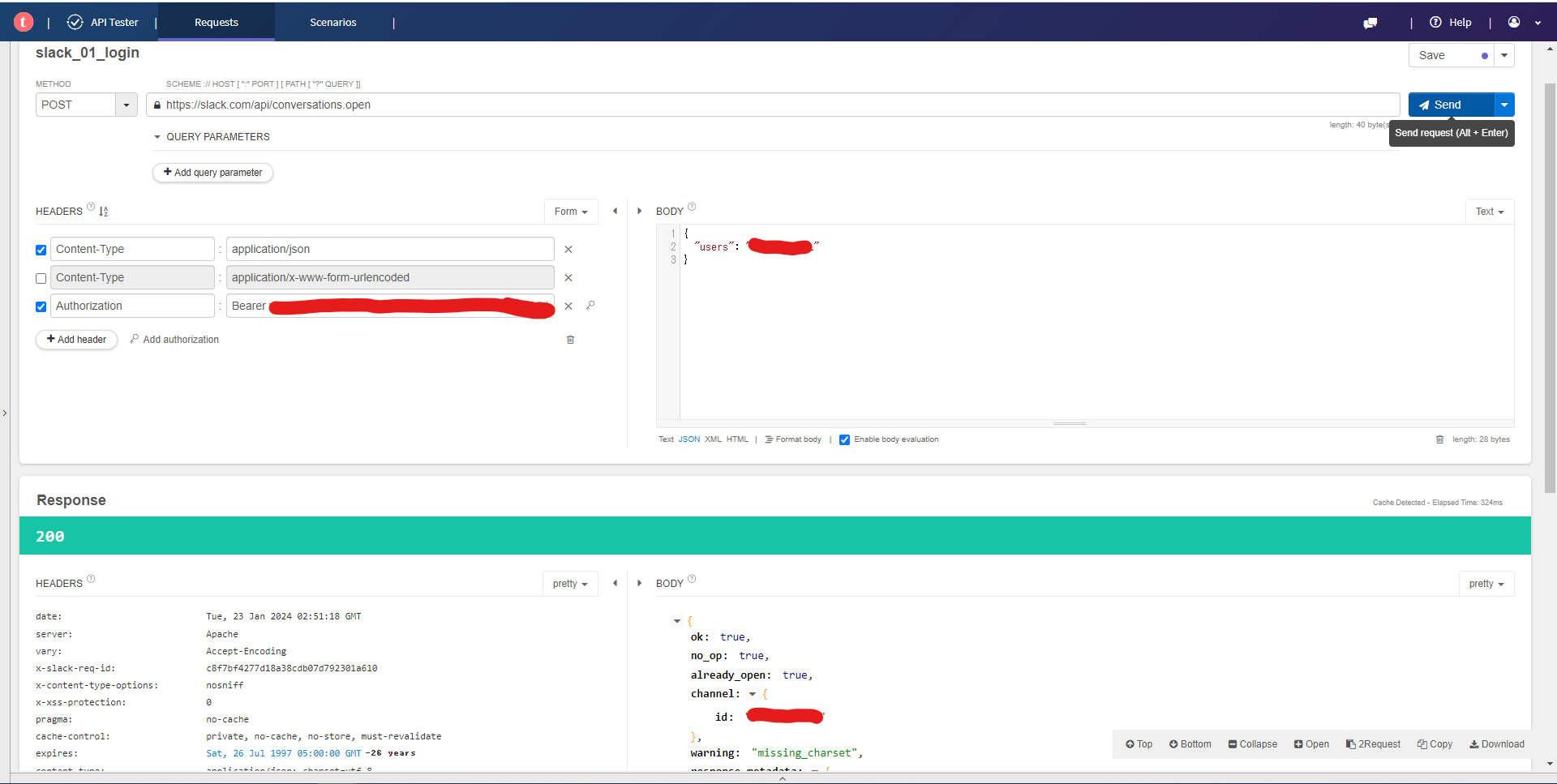The height and width of the screenshot is (784, 1557).
Task: Download the response body
Action: [1496, 744]
